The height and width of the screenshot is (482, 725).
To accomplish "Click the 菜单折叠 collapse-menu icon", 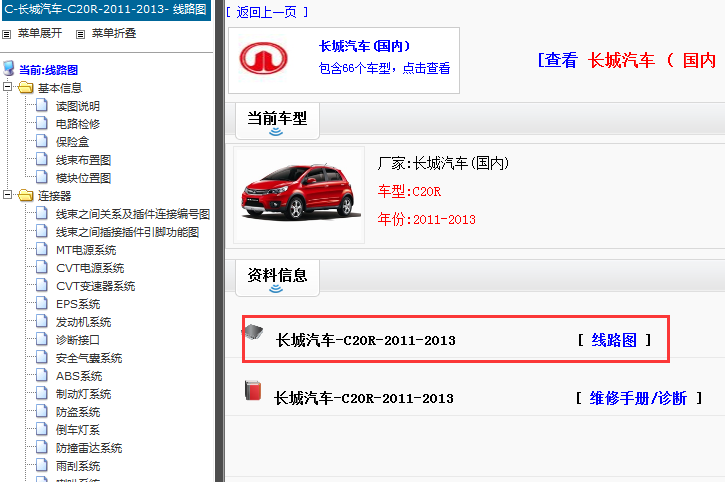I will [x=80, y=34].
